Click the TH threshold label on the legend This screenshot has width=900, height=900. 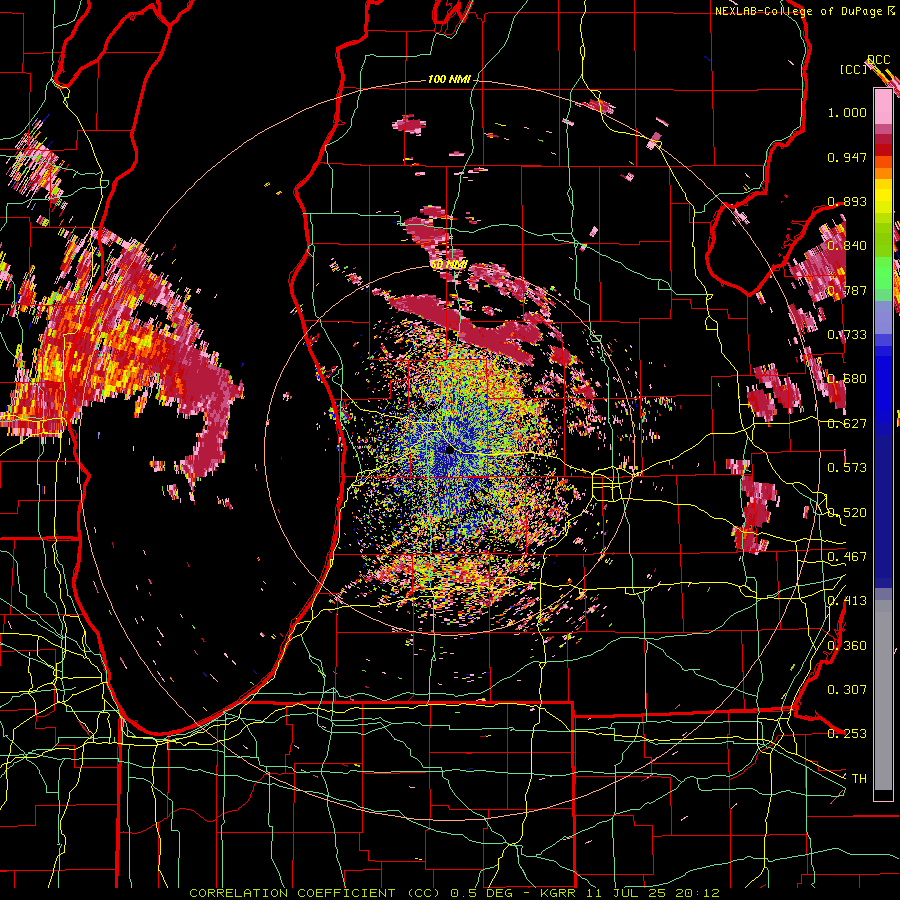859,779
